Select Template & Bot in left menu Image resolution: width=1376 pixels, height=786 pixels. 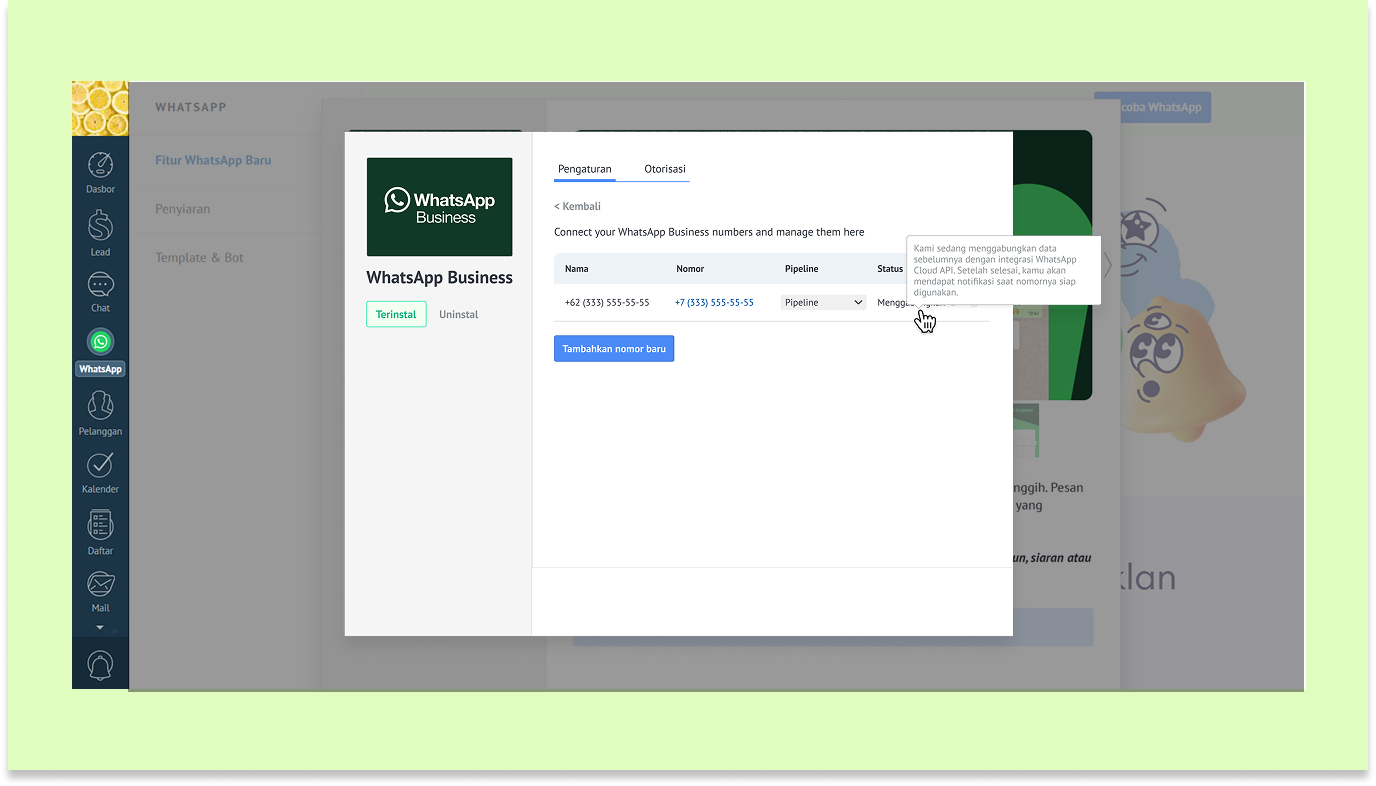click(199, 257)
